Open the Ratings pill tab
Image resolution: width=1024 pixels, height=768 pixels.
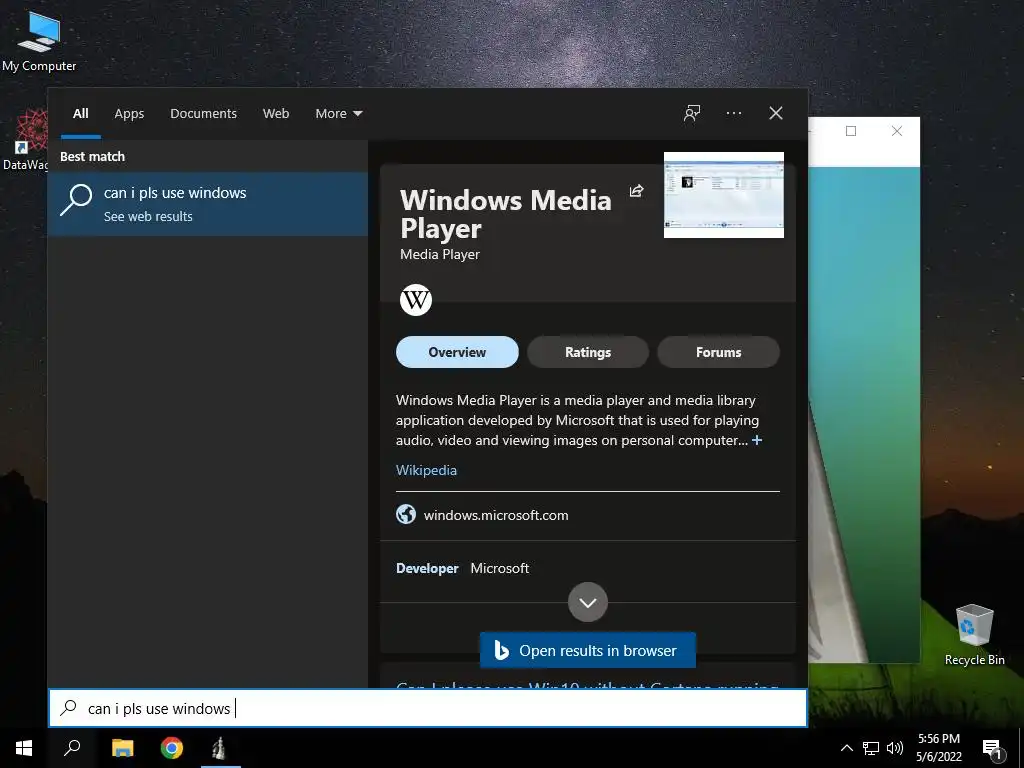click(x=588, y=352)
